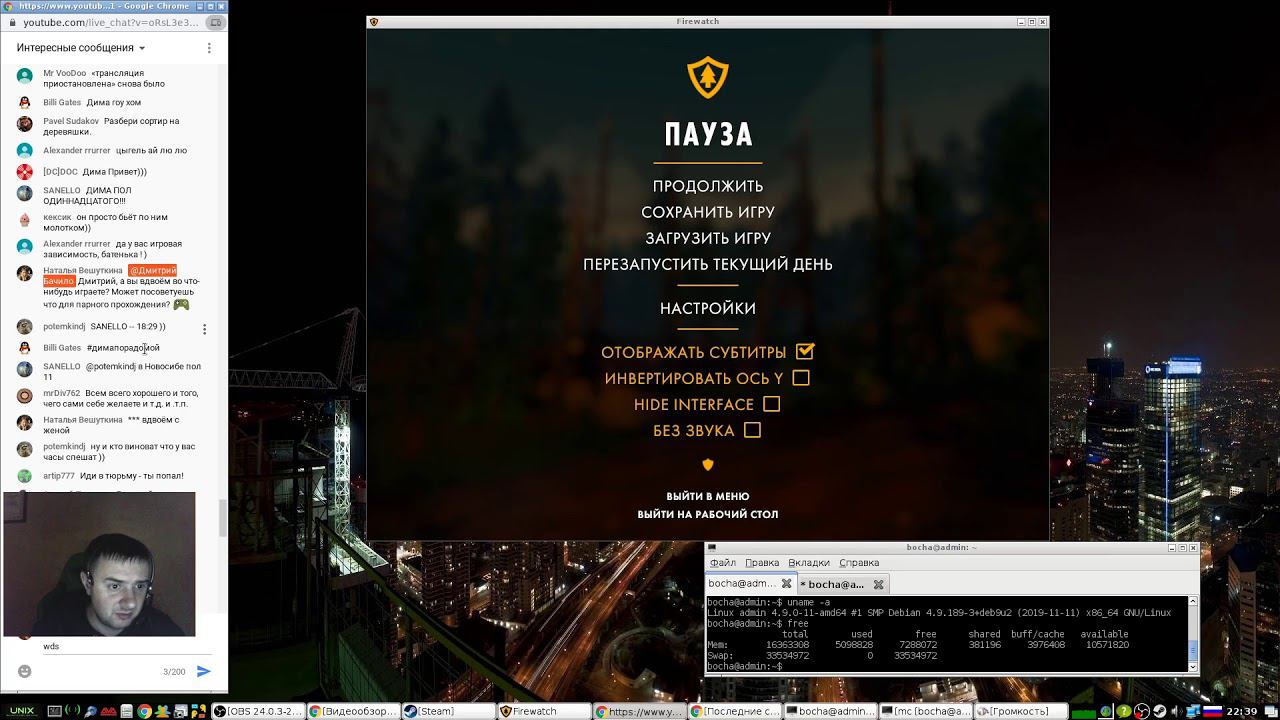Switch to the bocha@admin terminal taskbar window
Image resolution: width=1280 pixels, height=720 pixels.
(x=831, y=711)
